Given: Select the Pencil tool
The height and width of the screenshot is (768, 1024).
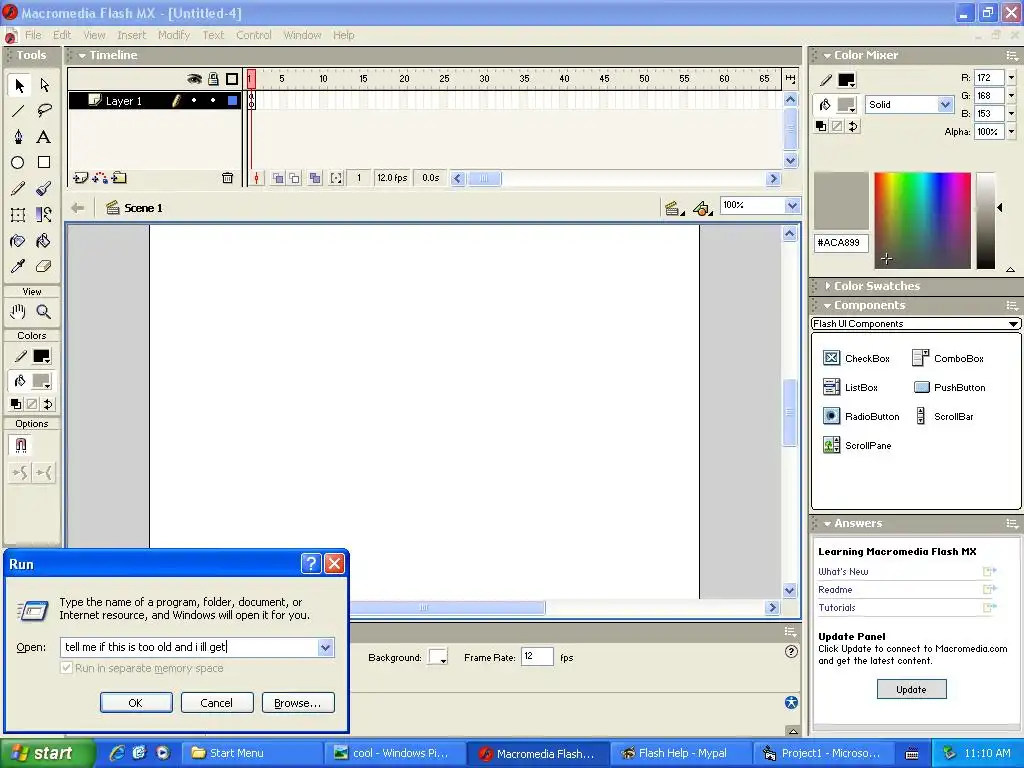Looking at the screenshot, I should click(18, 189).
